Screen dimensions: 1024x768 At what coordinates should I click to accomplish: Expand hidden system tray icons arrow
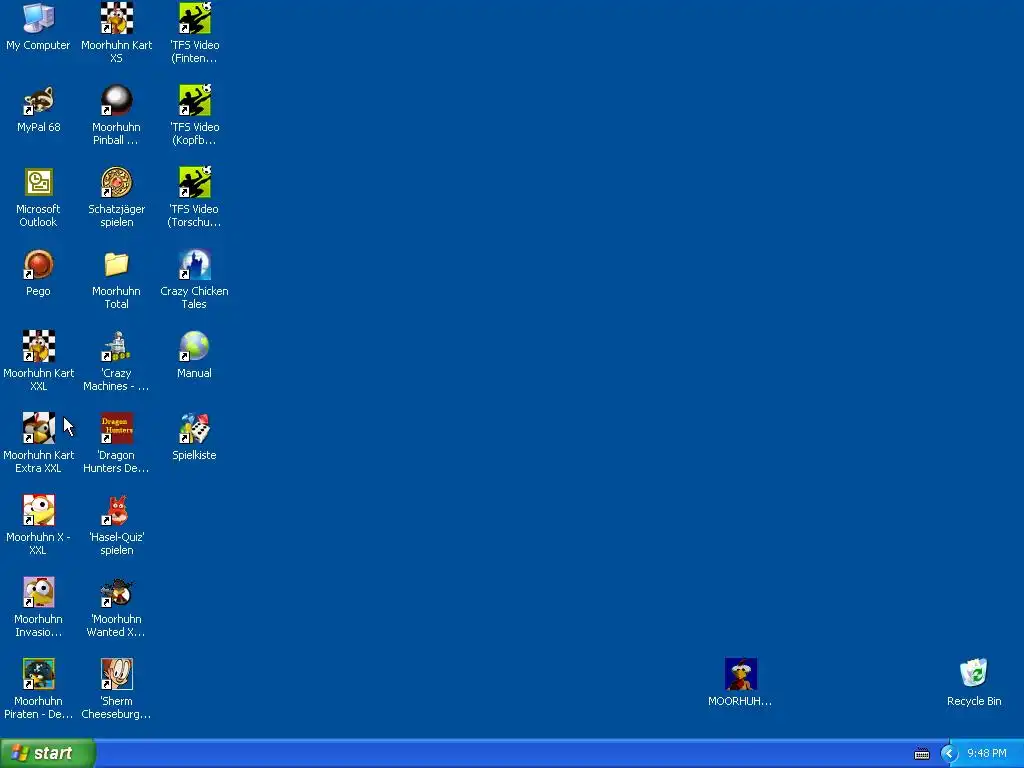point(949,754)
